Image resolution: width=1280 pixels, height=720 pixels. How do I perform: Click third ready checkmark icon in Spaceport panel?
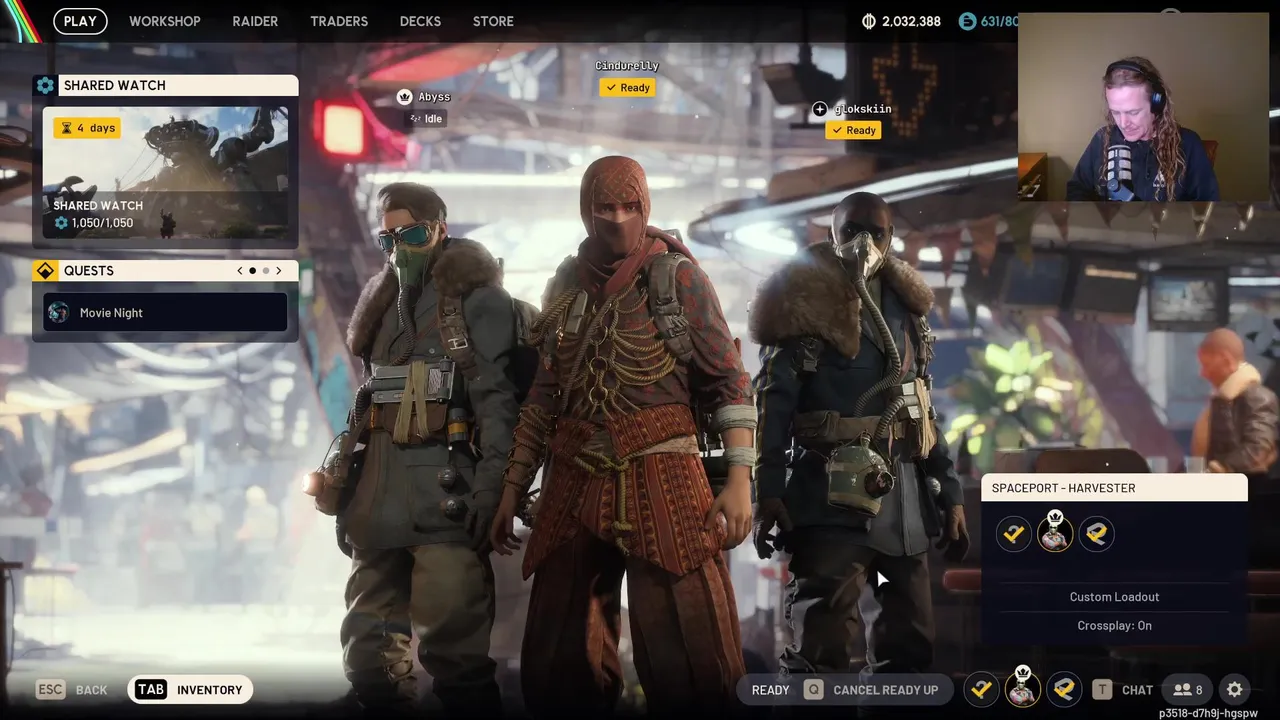[1096, 534]
